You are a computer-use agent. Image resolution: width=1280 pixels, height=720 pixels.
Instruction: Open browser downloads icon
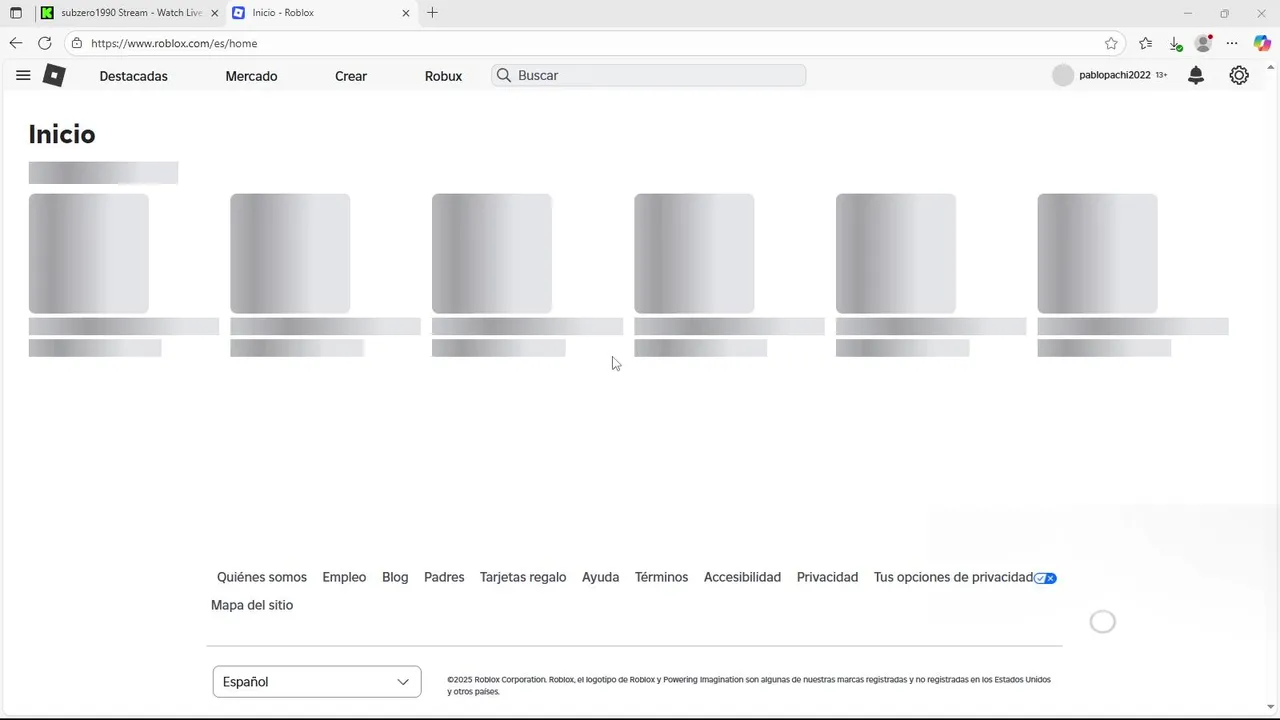[1176, 43]
